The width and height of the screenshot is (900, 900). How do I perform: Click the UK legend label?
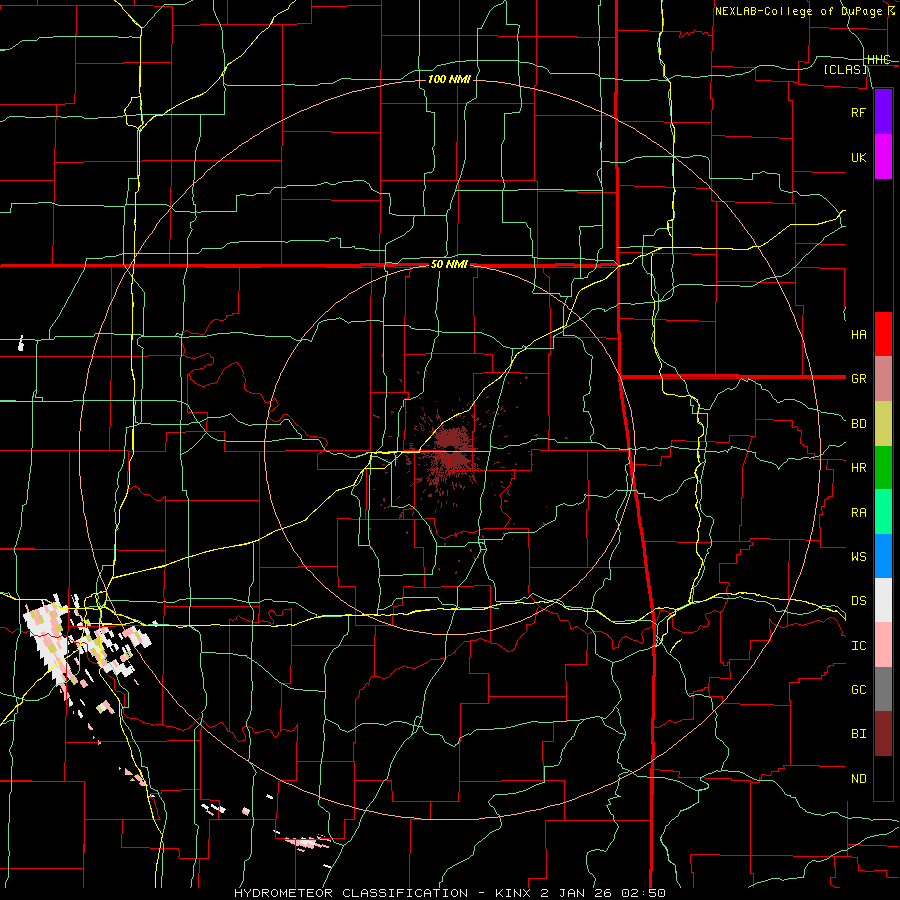coord(858,158)
